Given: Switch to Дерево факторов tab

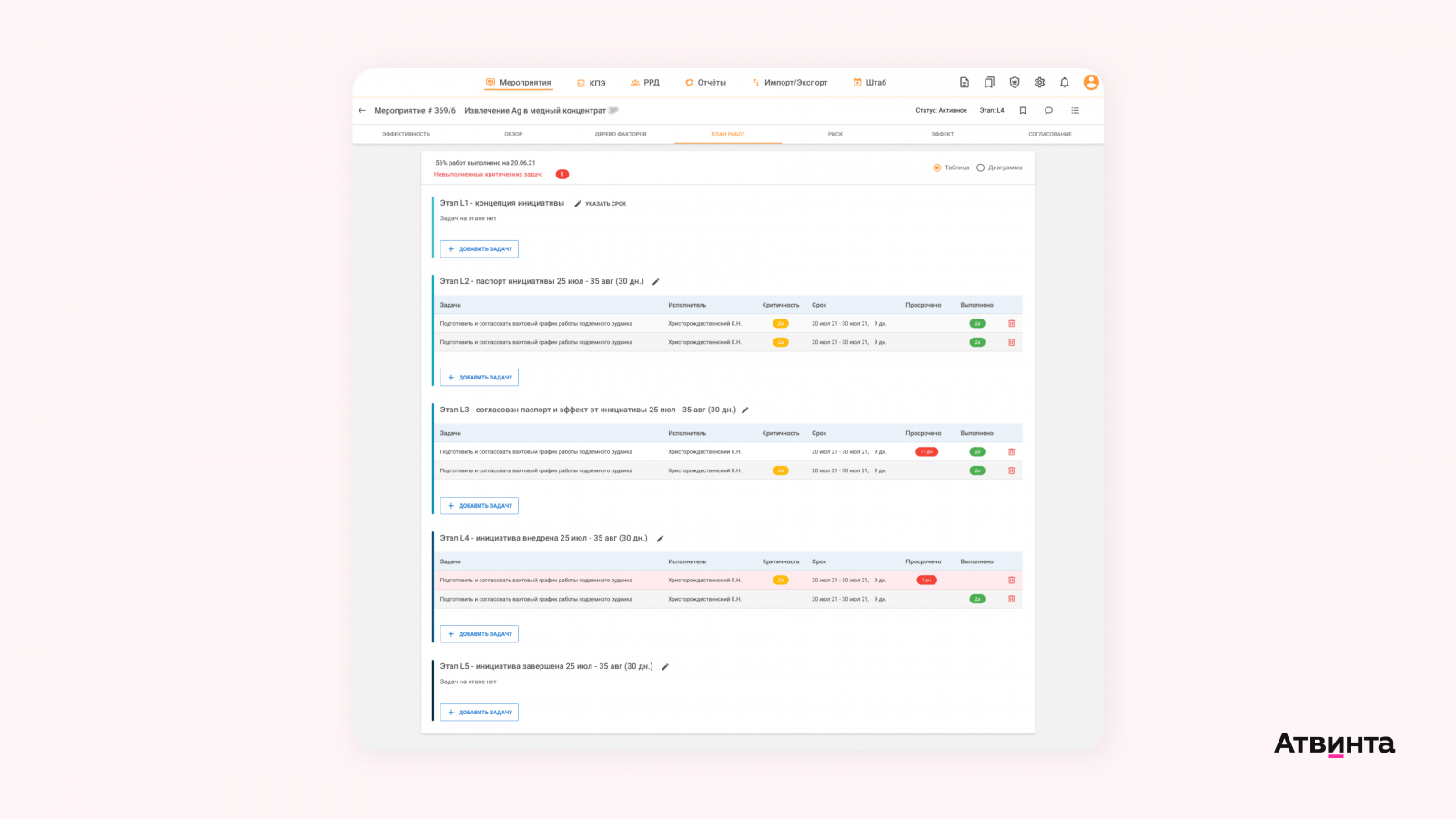Looking at the screenshot, I should (x=621, y=135).
